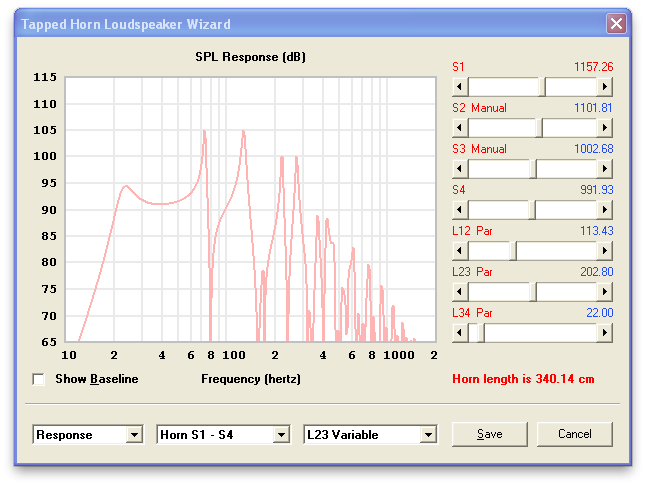Viewport: 646px width, 486px height.
Task: Click the S4 slider thumb
Action: click(532, 210)
